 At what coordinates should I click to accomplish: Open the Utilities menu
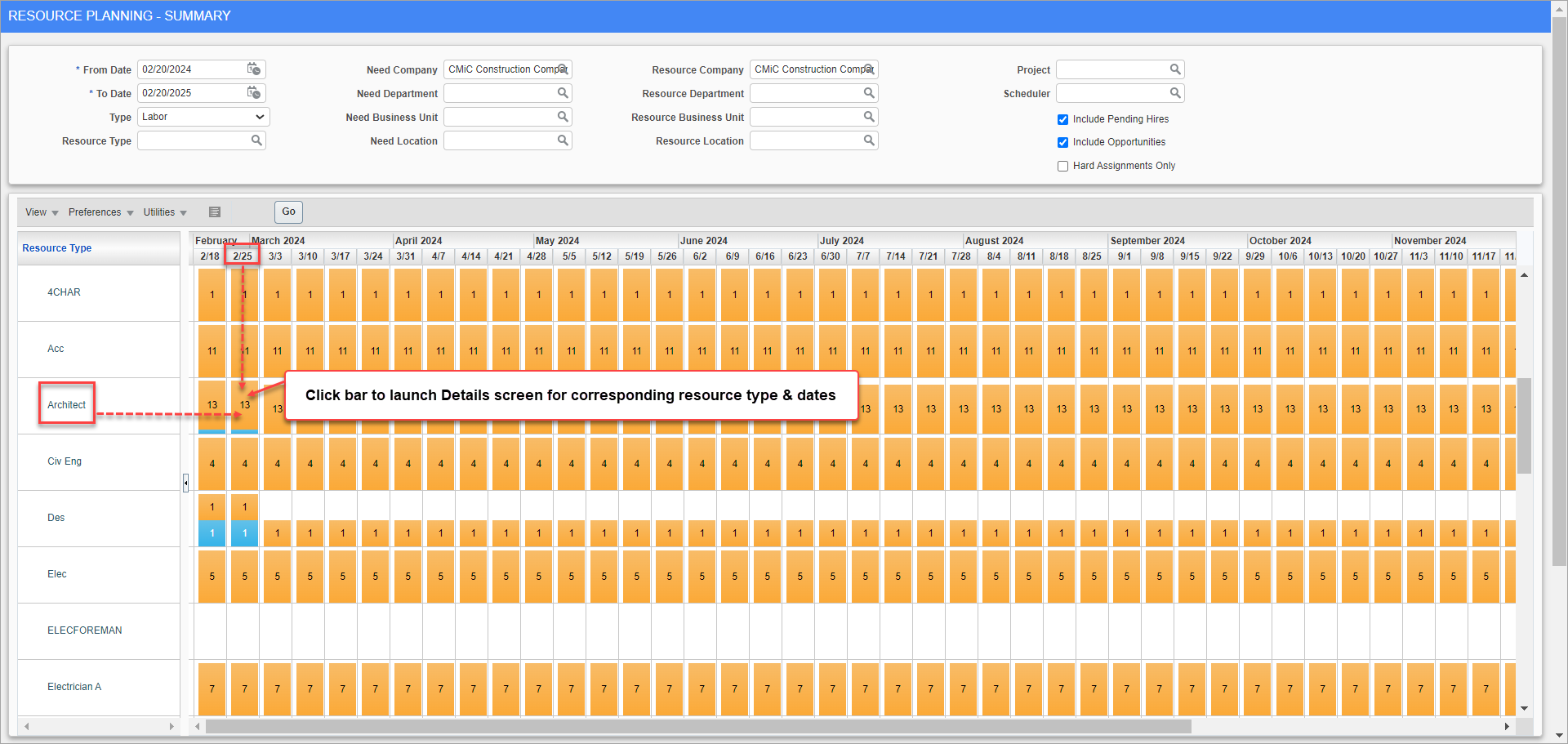point(165,212)
